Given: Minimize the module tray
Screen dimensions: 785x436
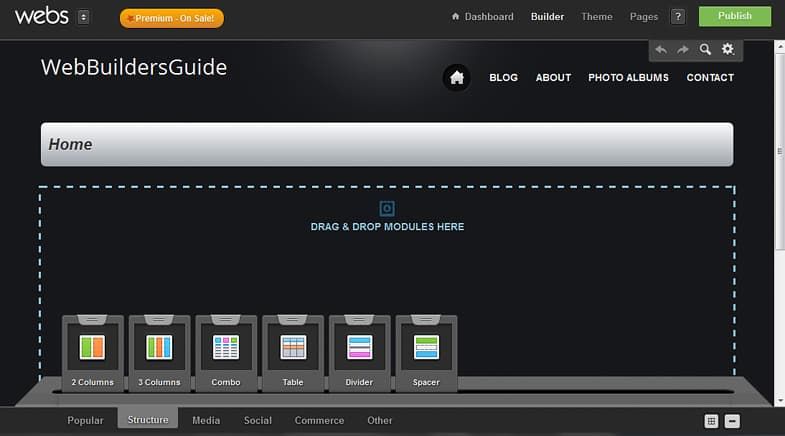Looking at the screenshot, I should pyautogui.click(x=732, y=421).
